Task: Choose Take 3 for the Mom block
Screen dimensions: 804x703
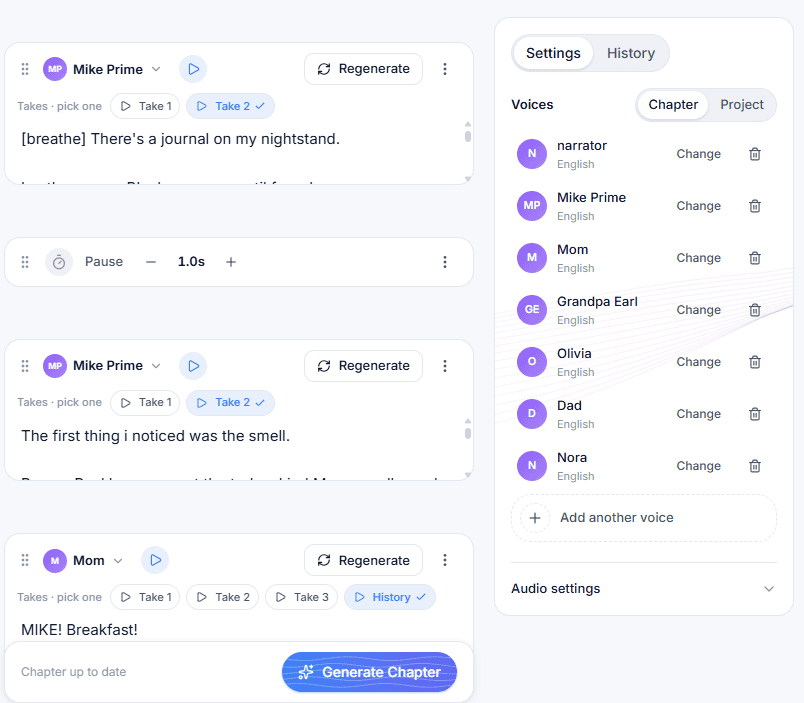Action: click(302, 597)
